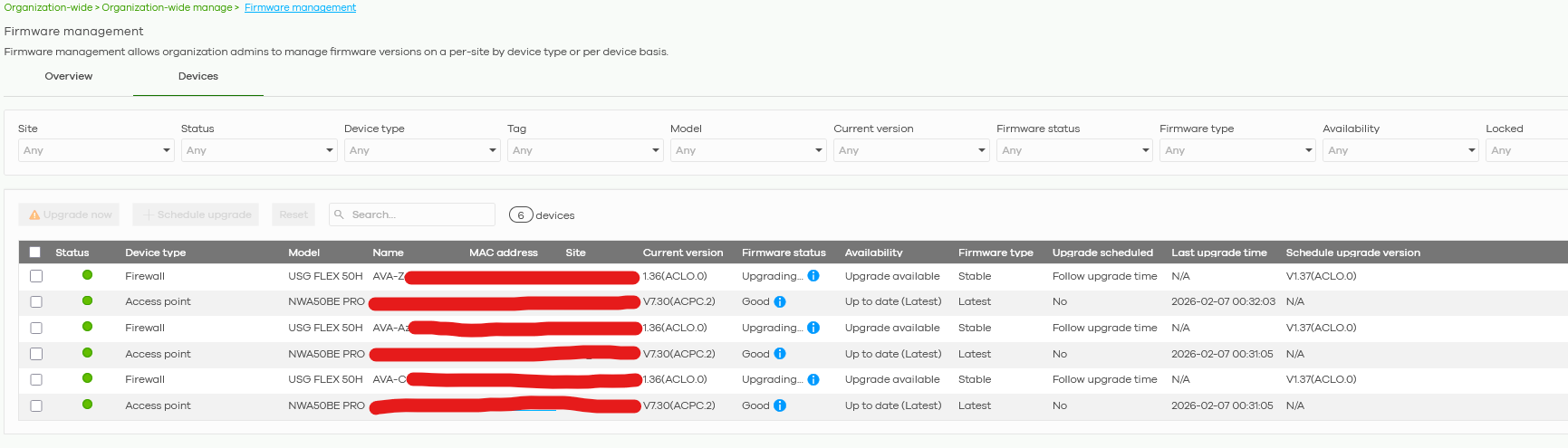Select the Devices tab
Screen dimensions: 1568x448
coord(198,76)
